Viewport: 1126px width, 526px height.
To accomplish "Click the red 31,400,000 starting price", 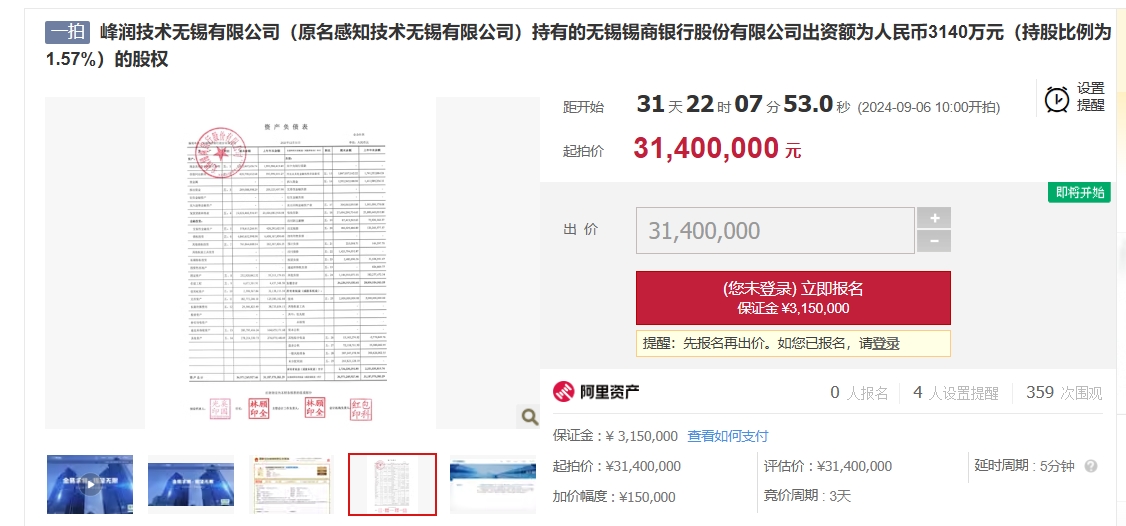I will click(706, 148).
